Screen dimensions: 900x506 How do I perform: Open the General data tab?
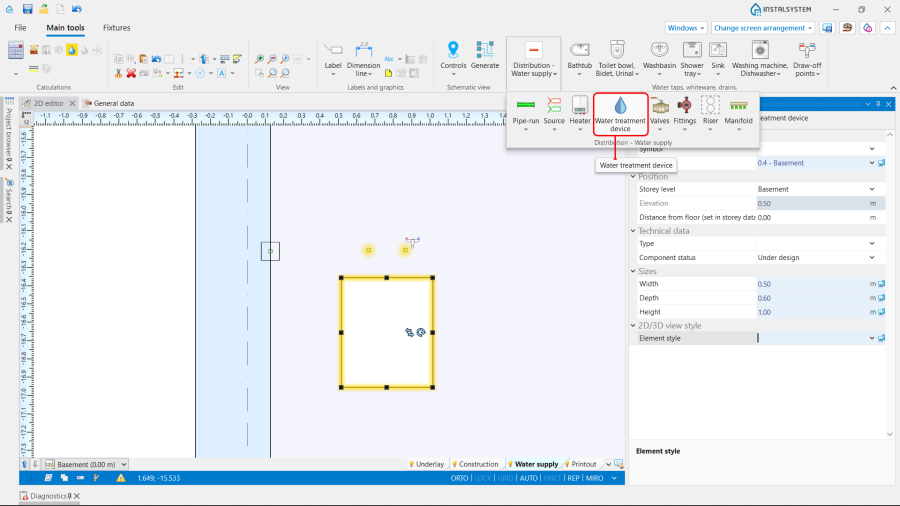tap(113, 103)
